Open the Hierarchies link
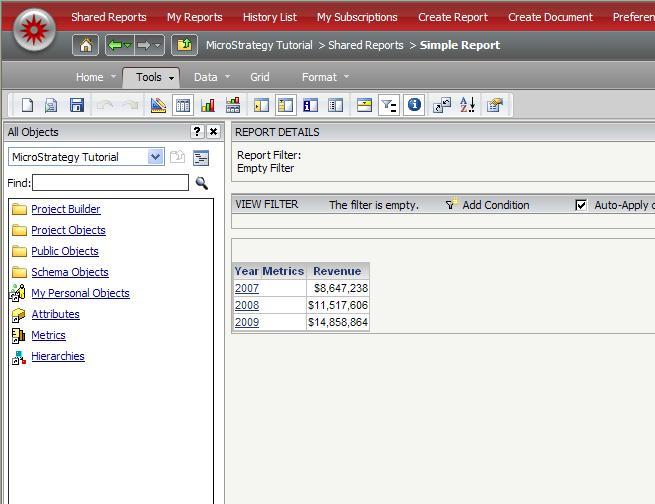The width and height of the screenshot is (655, 504). click(x=58, y=356)
